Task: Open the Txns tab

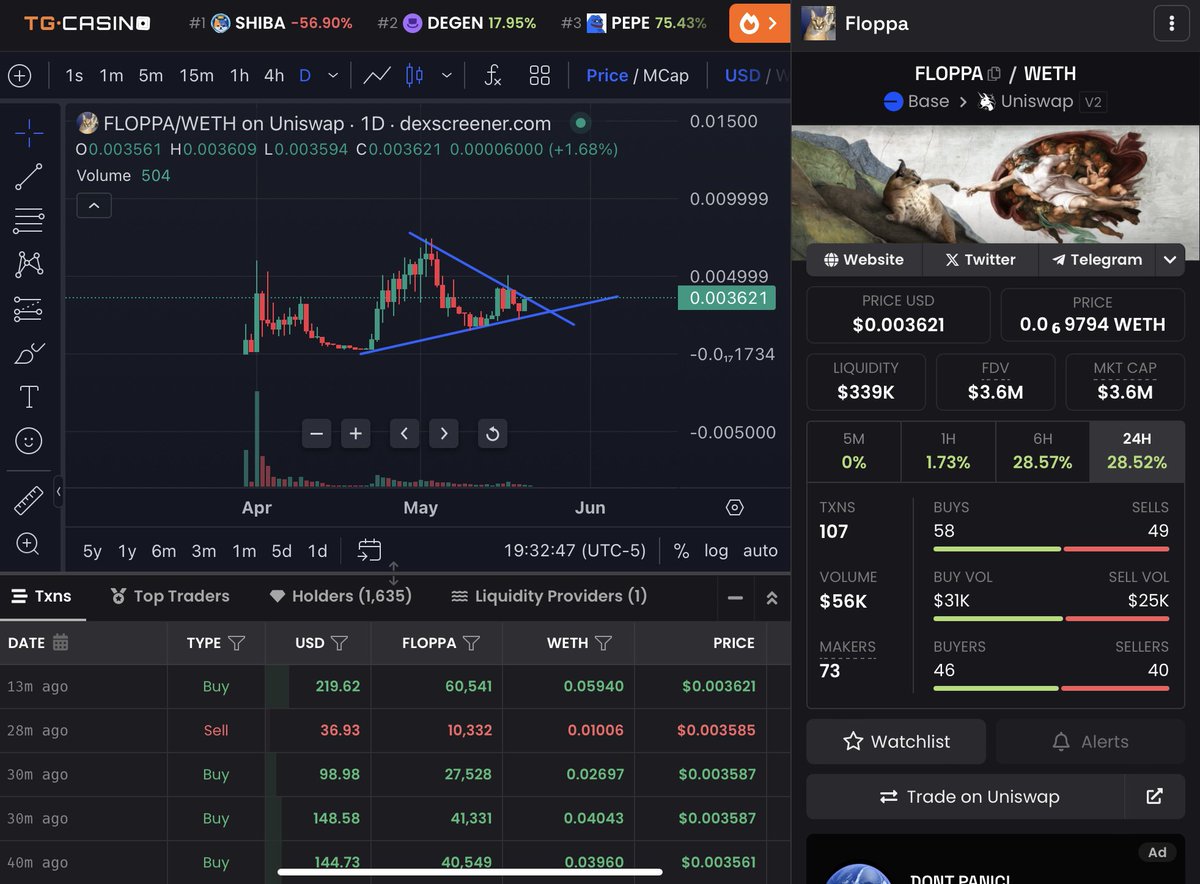Action: tap(42, 596)
